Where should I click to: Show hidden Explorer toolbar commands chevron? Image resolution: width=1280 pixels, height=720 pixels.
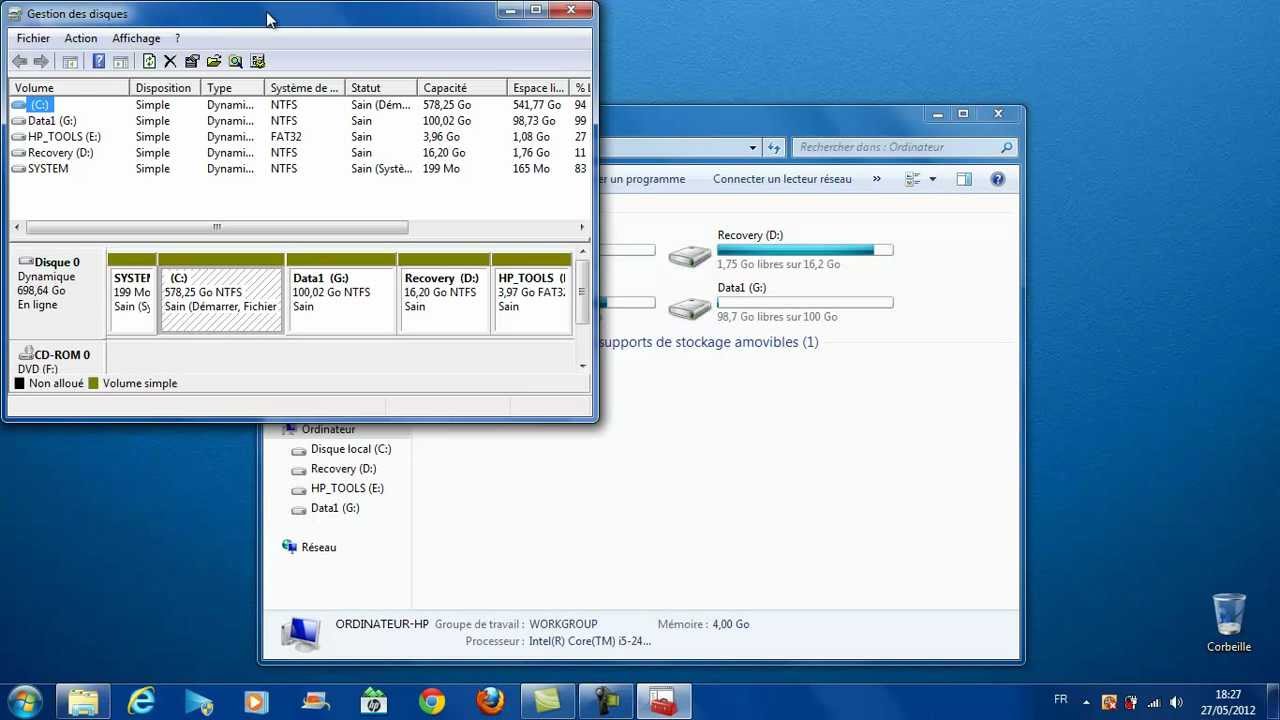[x=876, y=179]
